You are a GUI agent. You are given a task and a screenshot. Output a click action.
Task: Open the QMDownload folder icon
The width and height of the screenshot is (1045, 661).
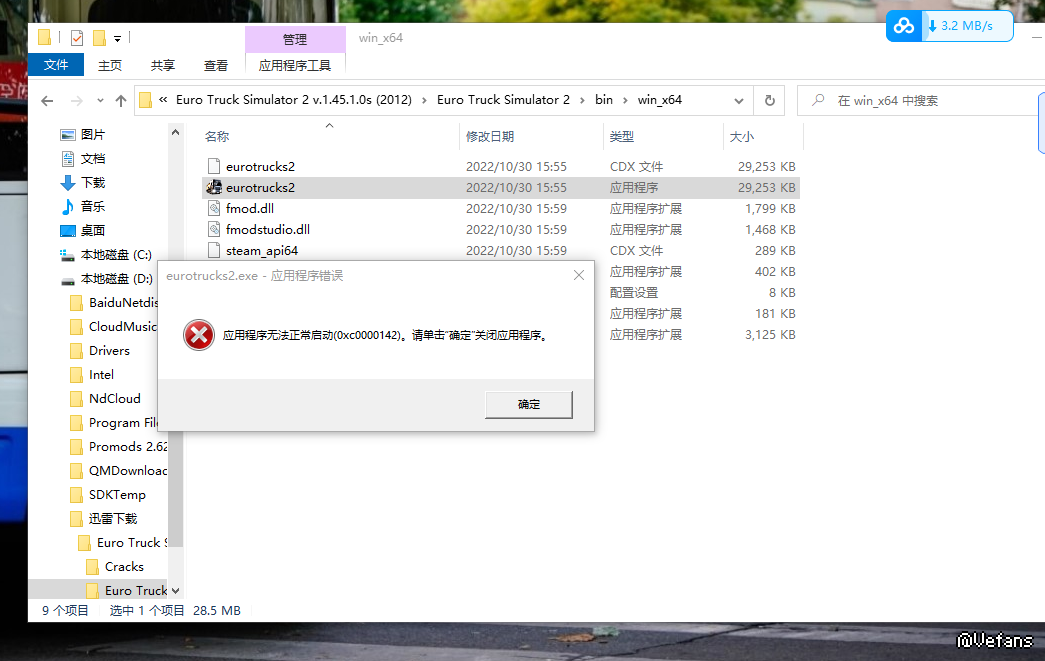coord(76,470)
